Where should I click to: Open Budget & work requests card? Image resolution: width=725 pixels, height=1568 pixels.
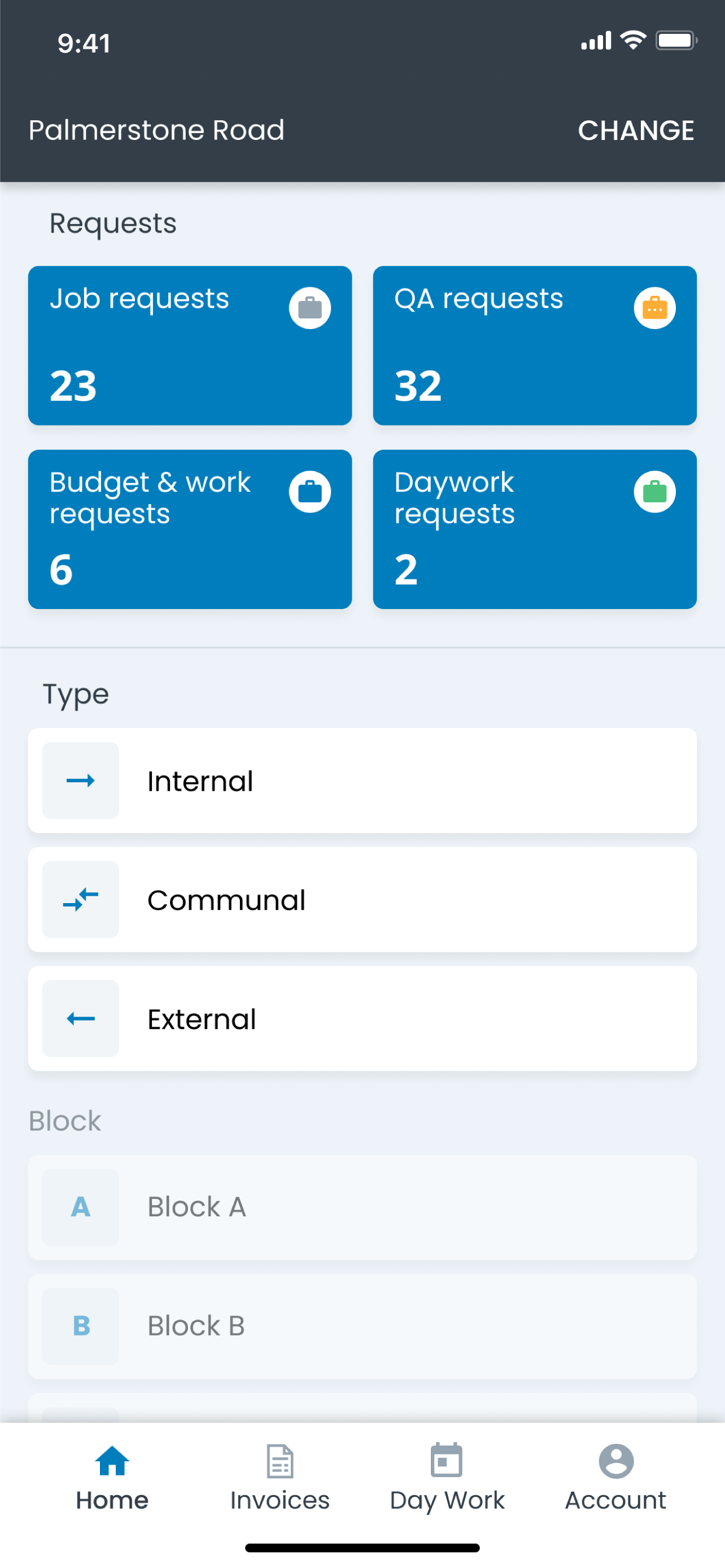click(190, 529)
